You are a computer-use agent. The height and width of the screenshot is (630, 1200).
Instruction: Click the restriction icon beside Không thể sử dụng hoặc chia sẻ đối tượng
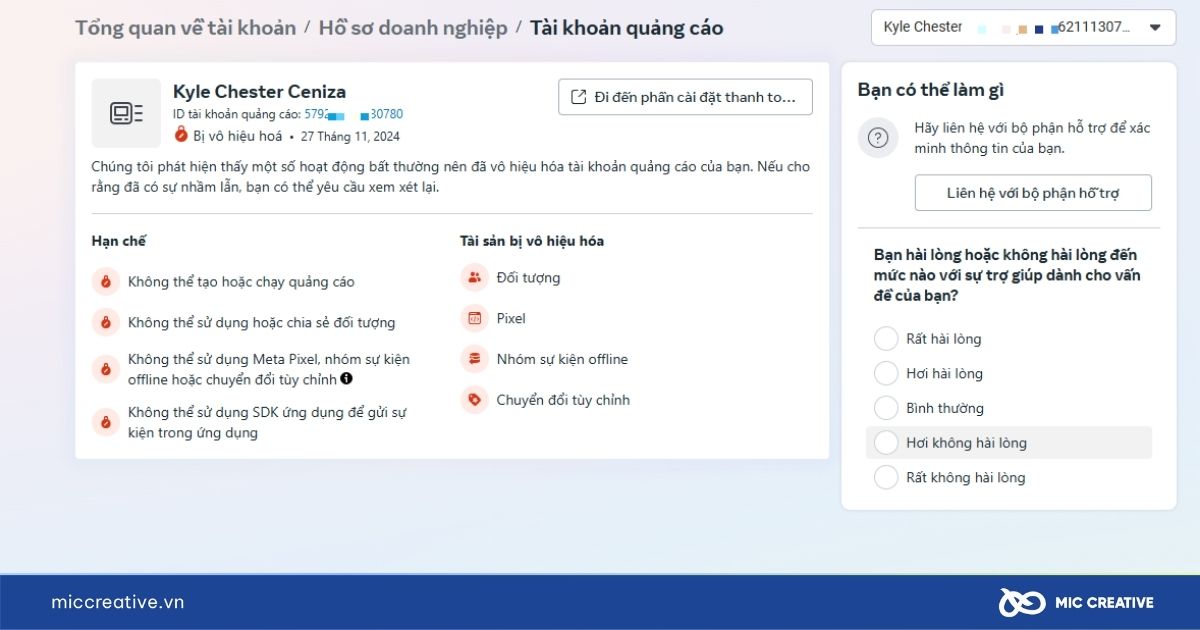click(105, 322)
